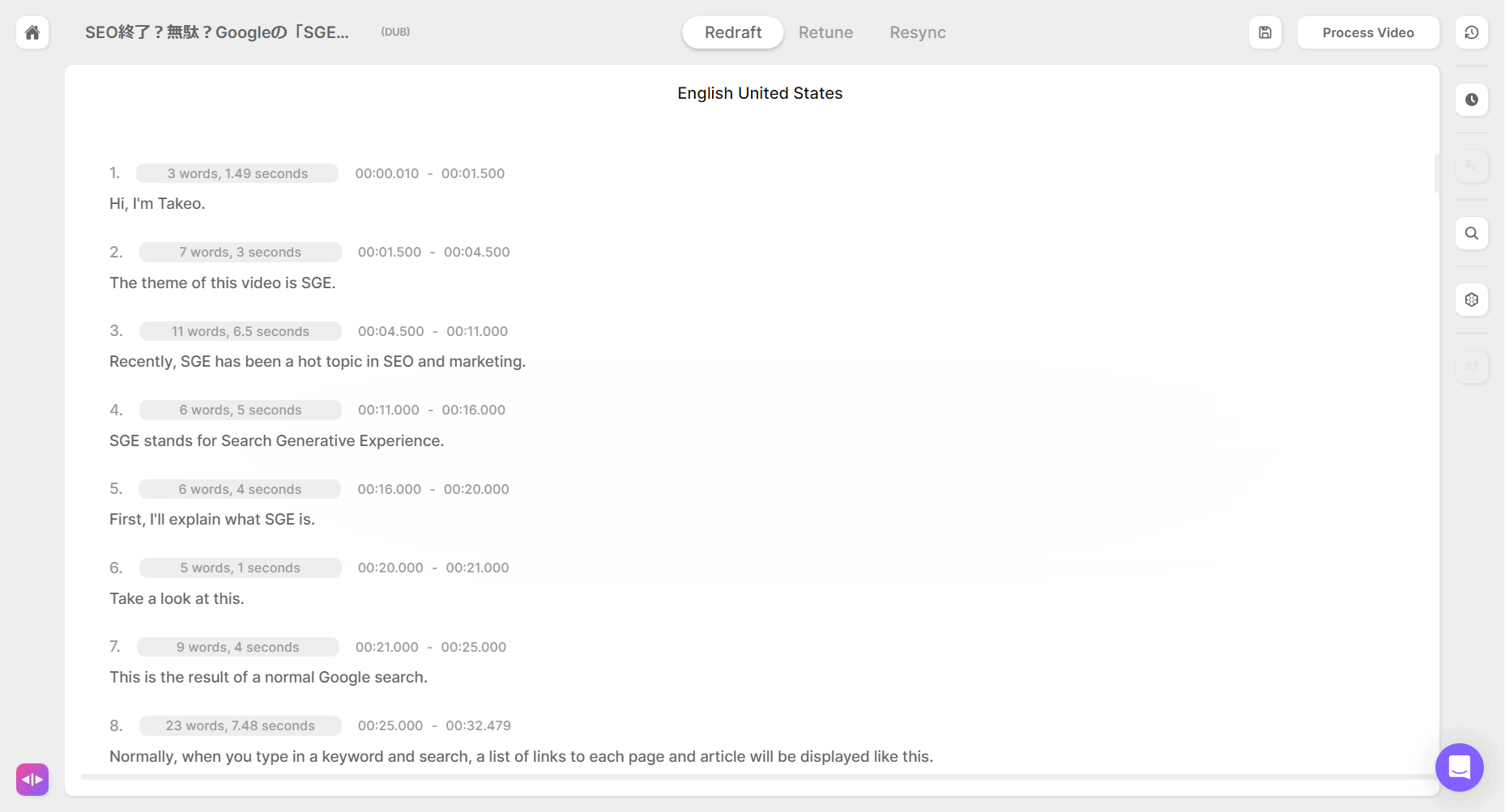The width and height of the screenshot is (1505, 812).
Task: Open the clock timing panel icon
Action: [1472, 100]
